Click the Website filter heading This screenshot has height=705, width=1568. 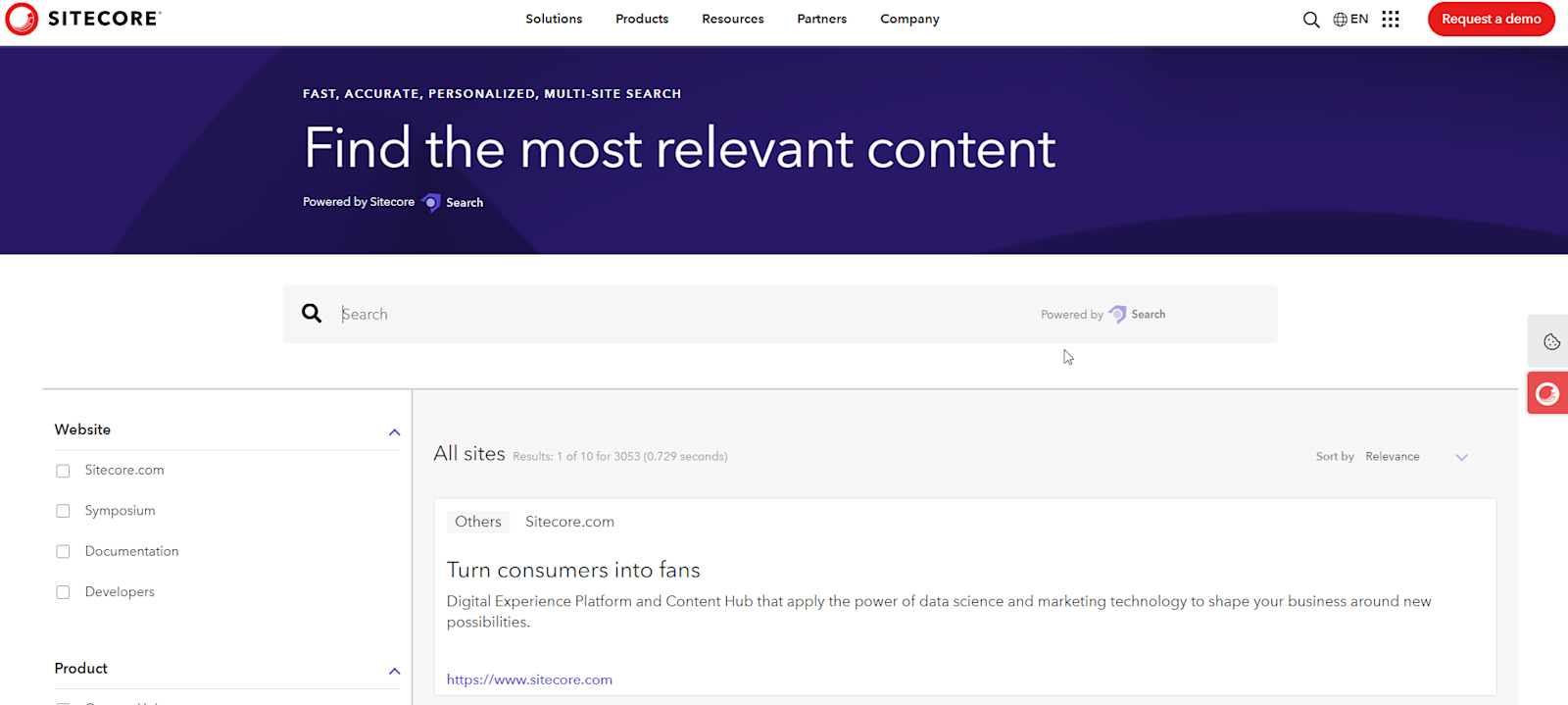pos(82,429)
